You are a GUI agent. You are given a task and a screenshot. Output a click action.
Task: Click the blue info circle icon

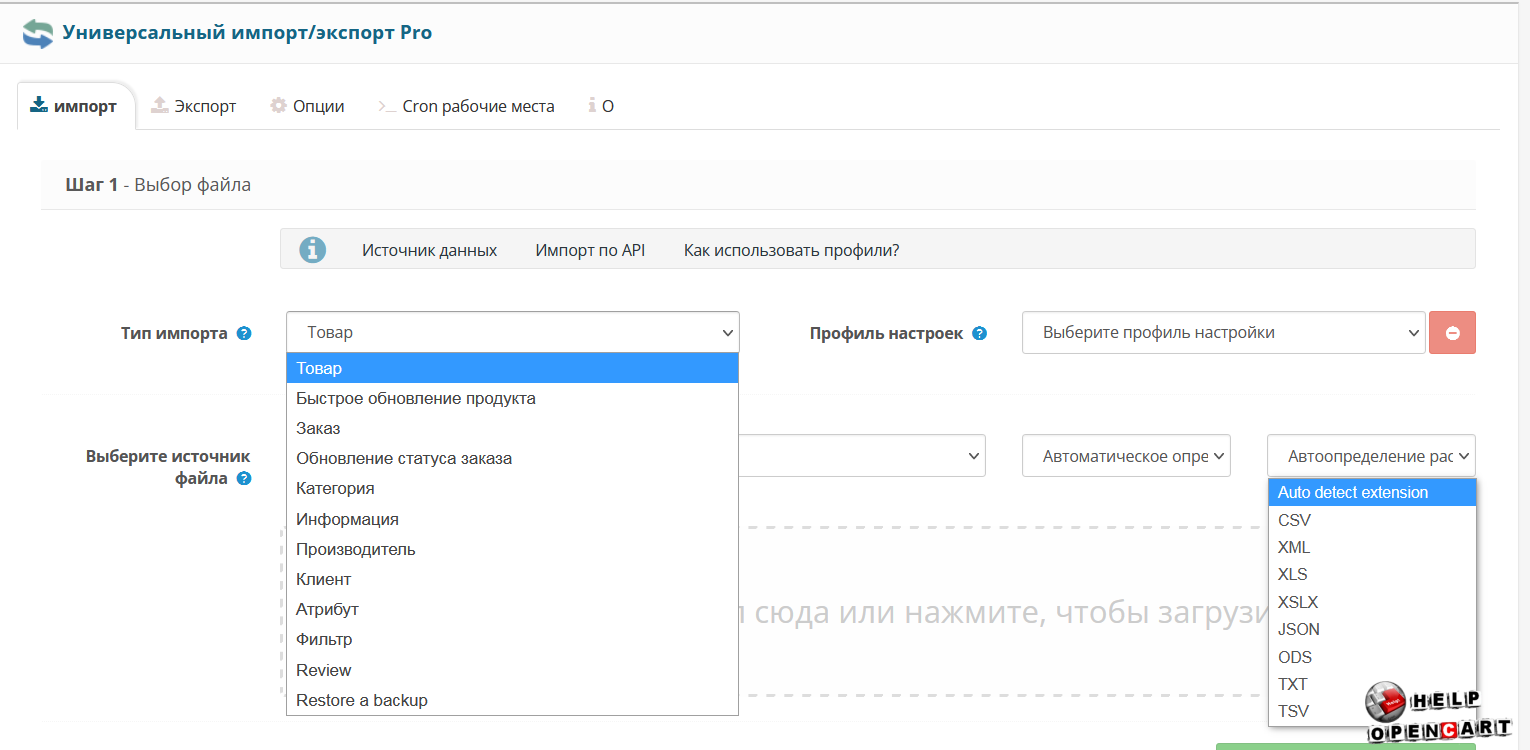[313, 250]
